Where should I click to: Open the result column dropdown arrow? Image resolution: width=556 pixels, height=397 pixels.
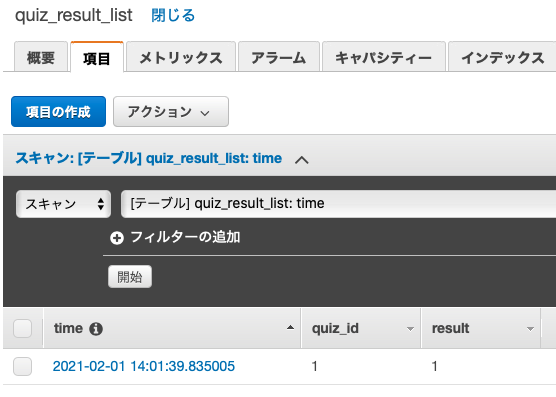pos(530,329)
